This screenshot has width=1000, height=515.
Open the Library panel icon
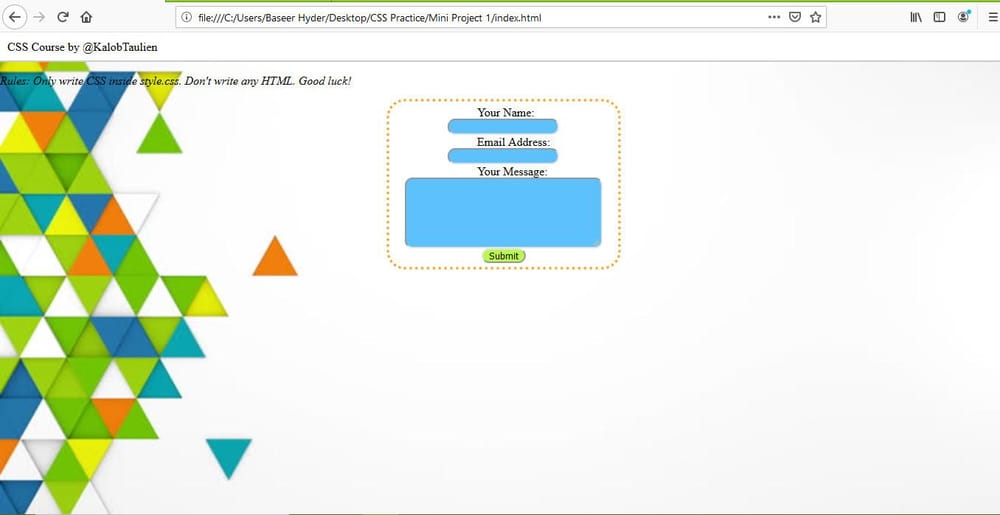[x=916, y=17]
